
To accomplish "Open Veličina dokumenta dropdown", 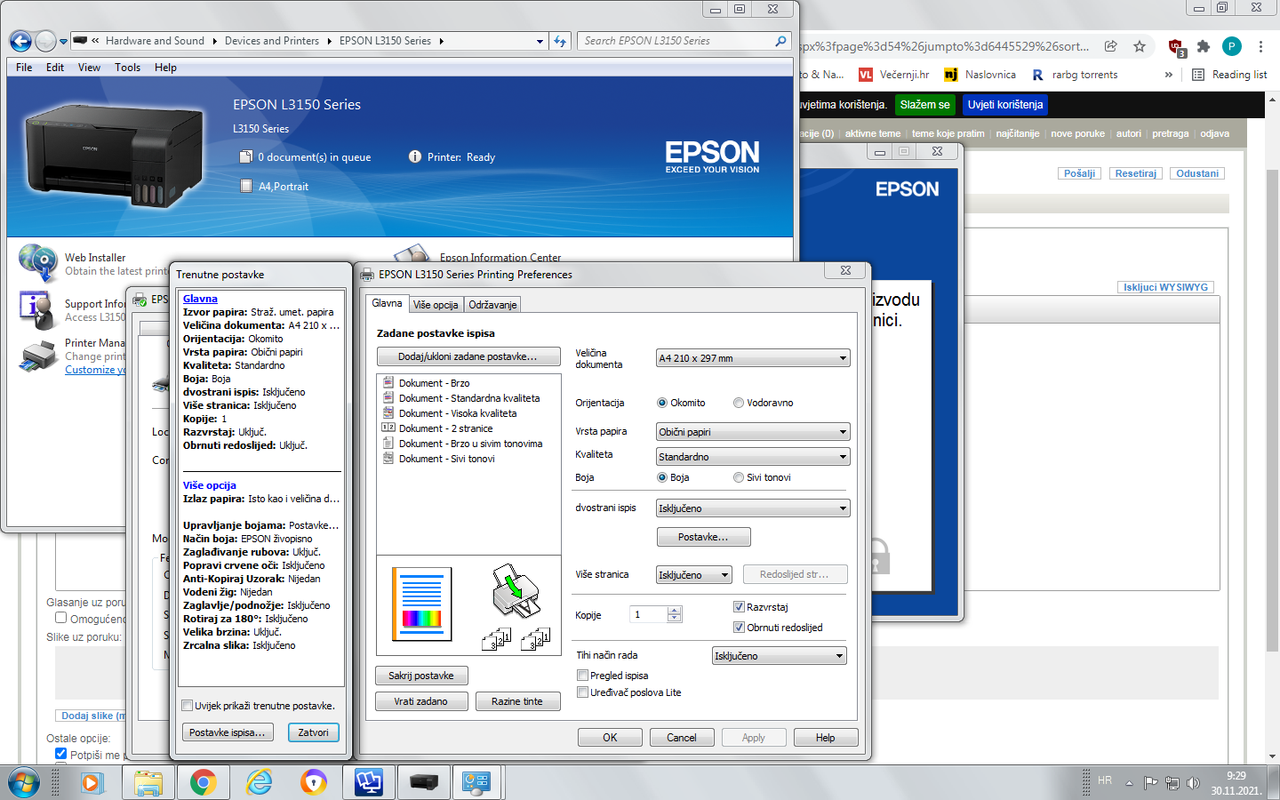I will click(x=753, y=358).
